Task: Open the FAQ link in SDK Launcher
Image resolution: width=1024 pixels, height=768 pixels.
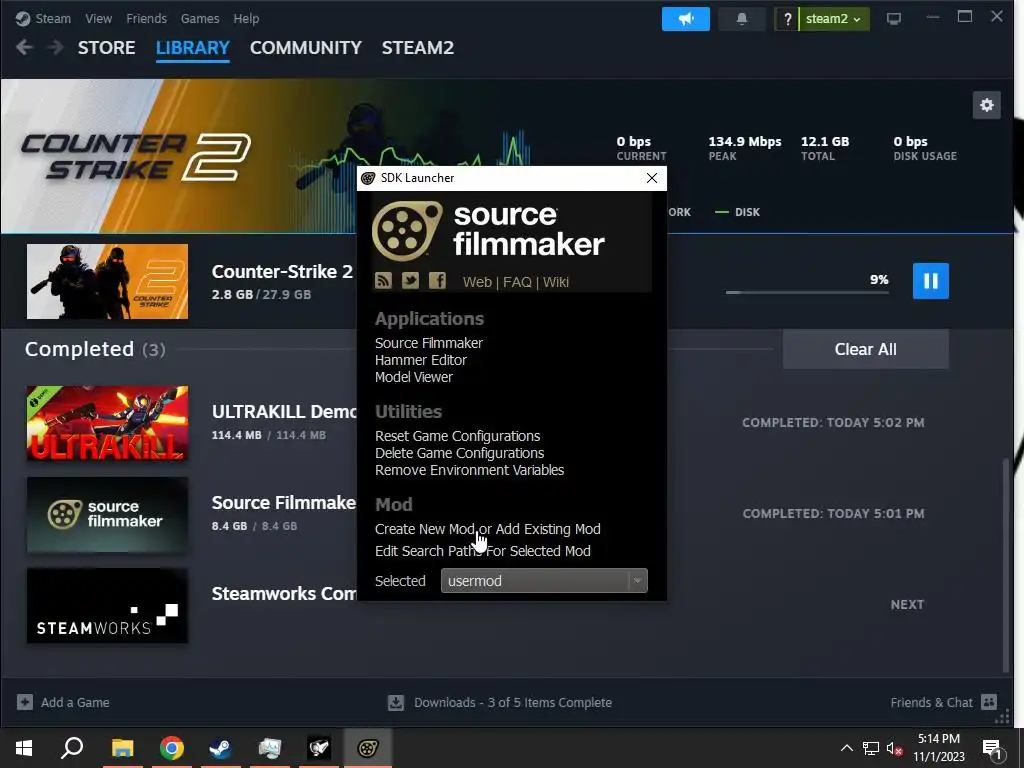Action: 517,282
